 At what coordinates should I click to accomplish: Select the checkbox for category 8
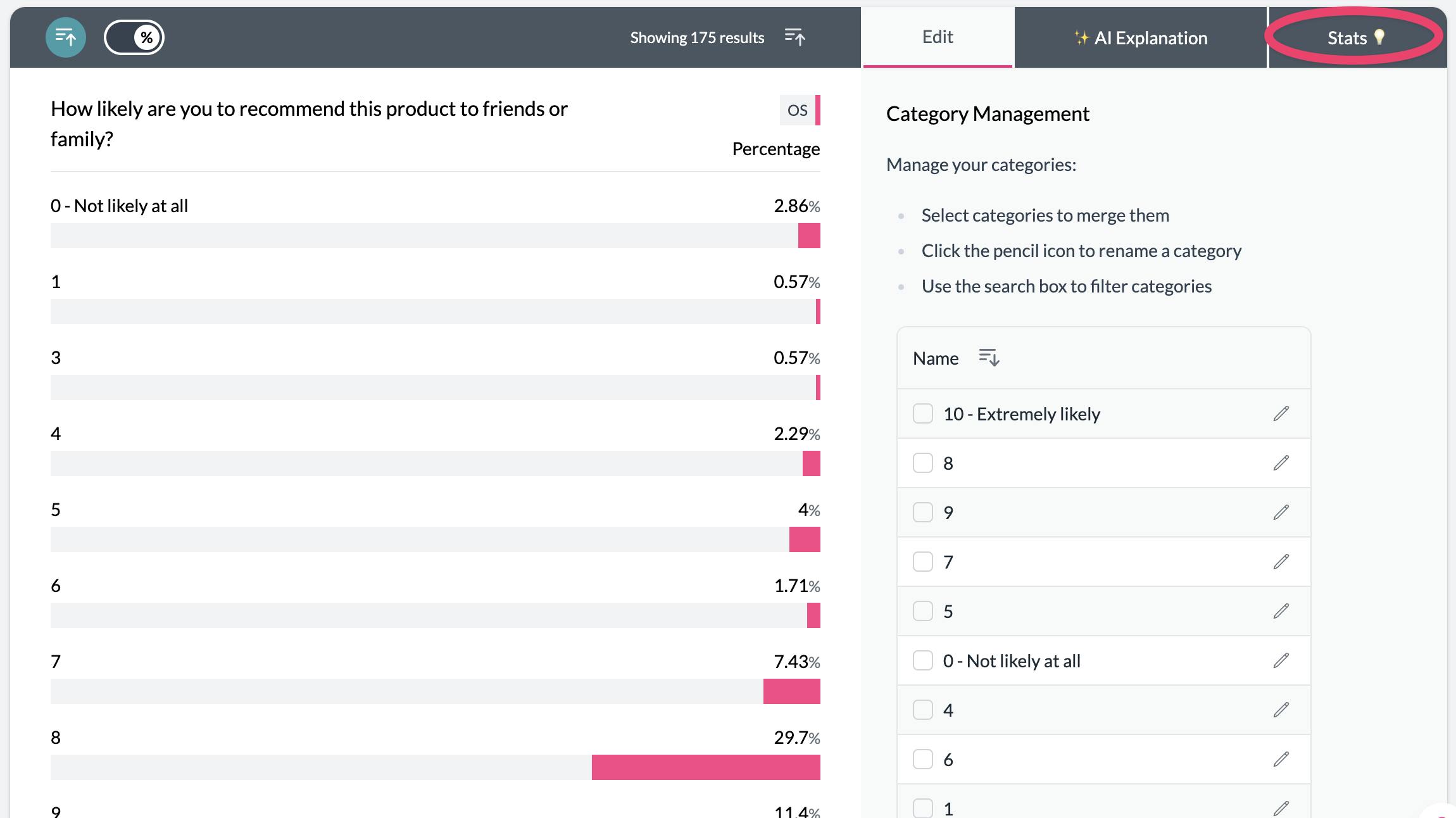[923, 463]
